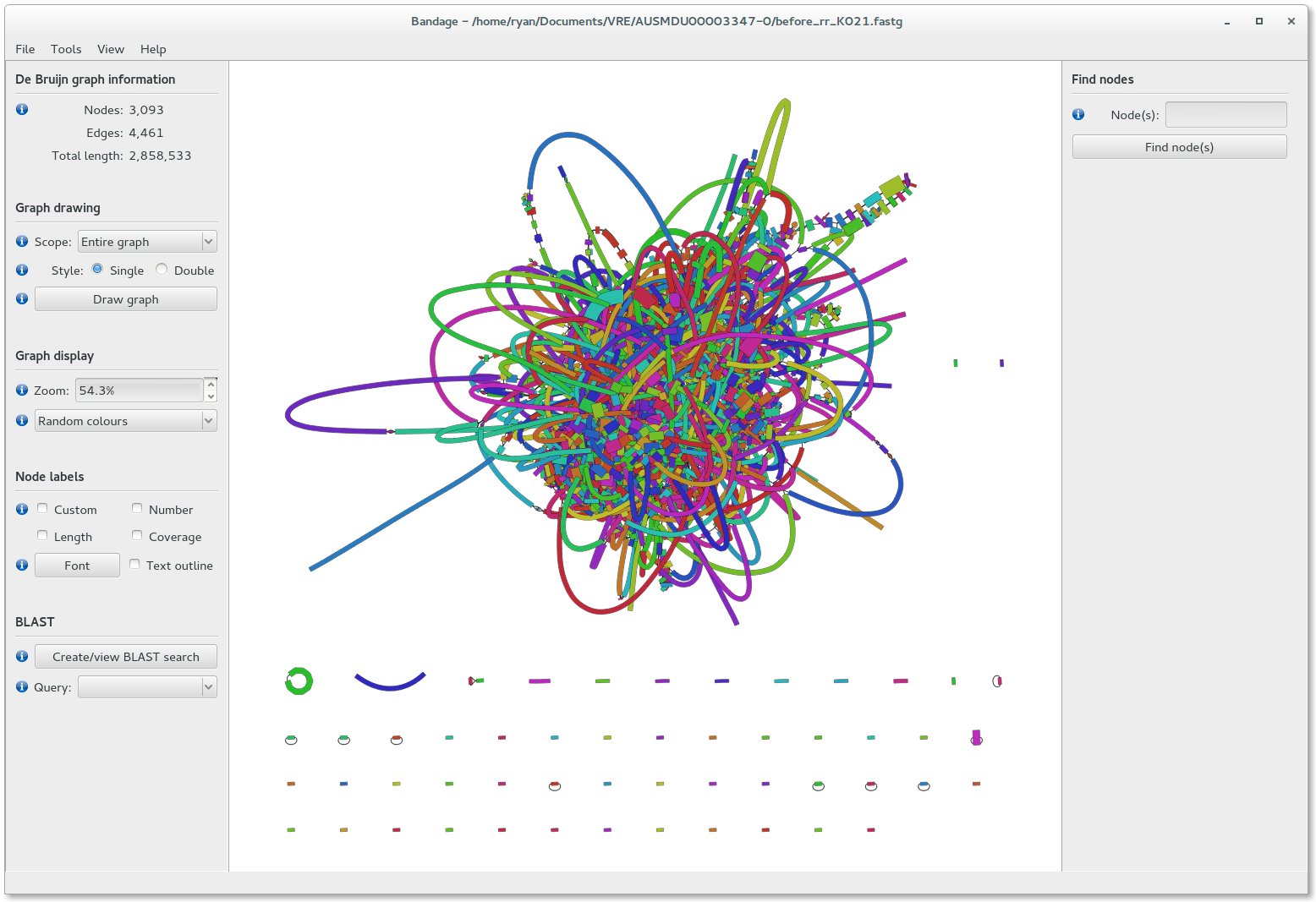The width and height of the screenshot is (1316, 902).
Task: Click the info icon beside Nodes count
Action: [22, 109]
